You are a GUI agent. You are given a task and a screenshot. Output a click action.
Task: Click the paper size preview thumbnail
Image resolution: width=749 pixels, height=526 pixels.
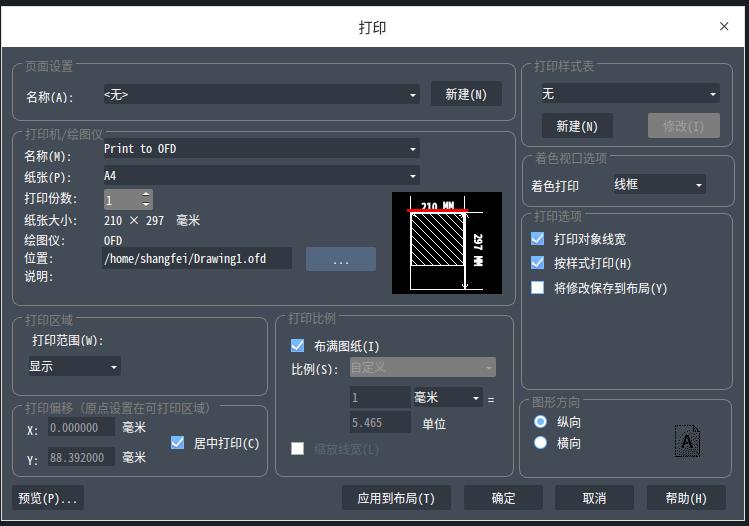(x=447, y=243)
